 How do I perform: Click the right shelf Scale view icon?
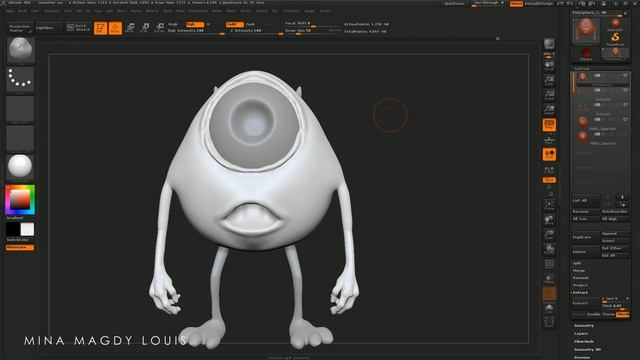pos(549,234)
